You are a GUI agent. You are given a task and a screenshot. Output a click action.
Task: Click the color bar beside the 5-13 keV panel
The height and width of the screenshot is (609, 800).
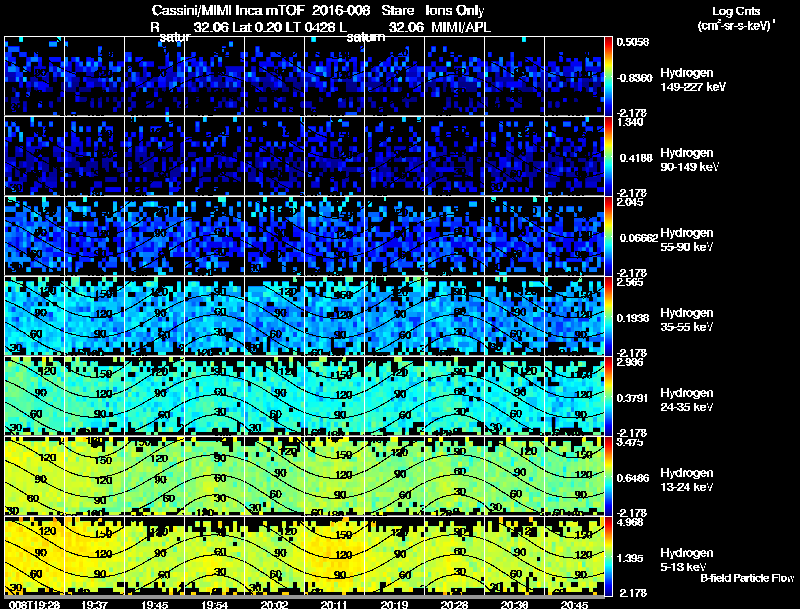tap(608, 556)
